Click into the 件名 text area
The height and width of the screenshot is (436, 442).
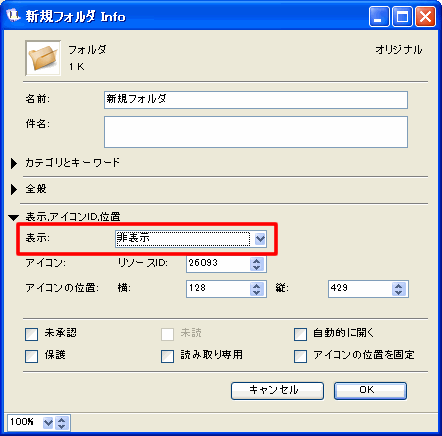(256, 132)
